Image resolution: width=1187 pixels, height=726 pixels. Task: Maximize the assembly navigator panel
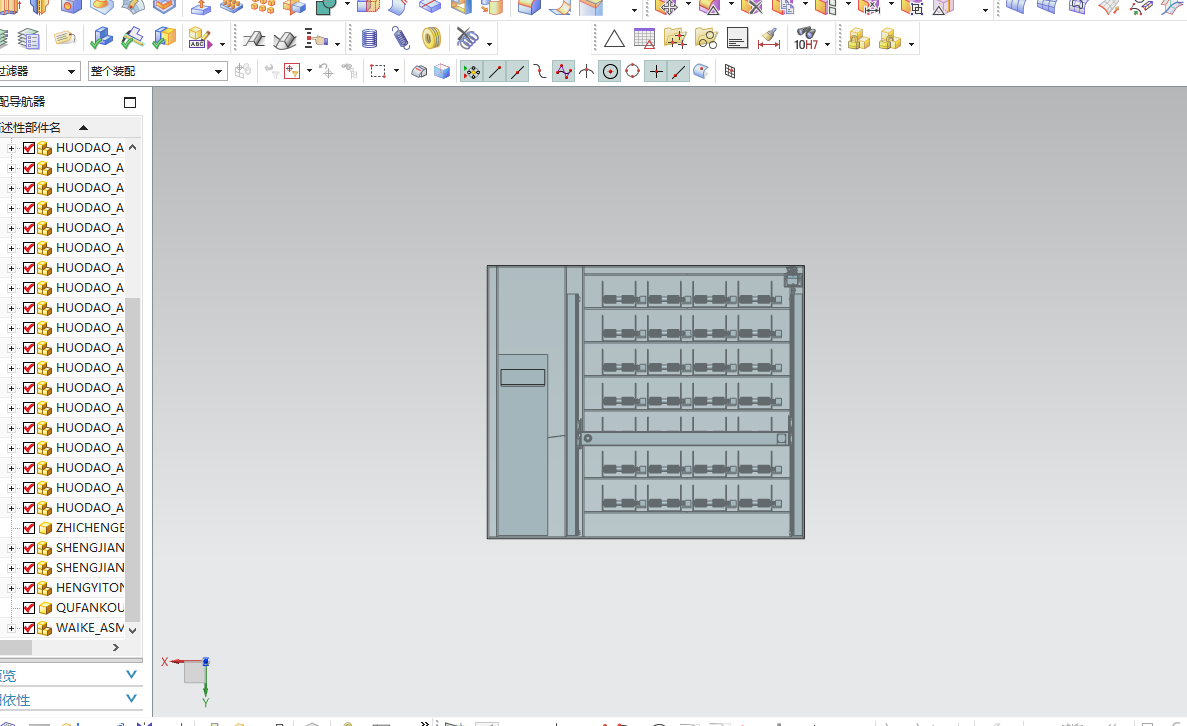point(130,102)
